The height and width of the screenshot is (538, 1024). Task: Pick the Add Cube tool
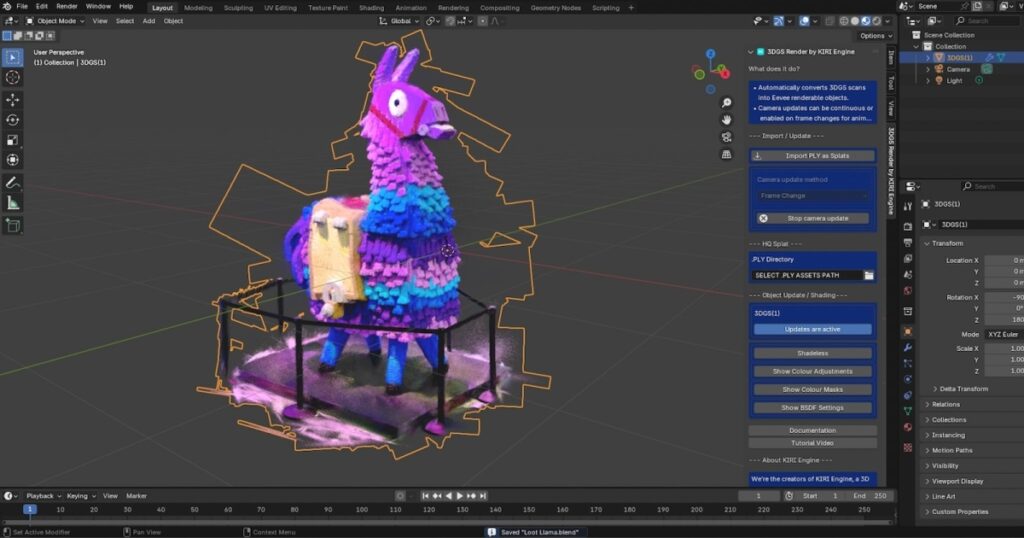tap(12, 226)
